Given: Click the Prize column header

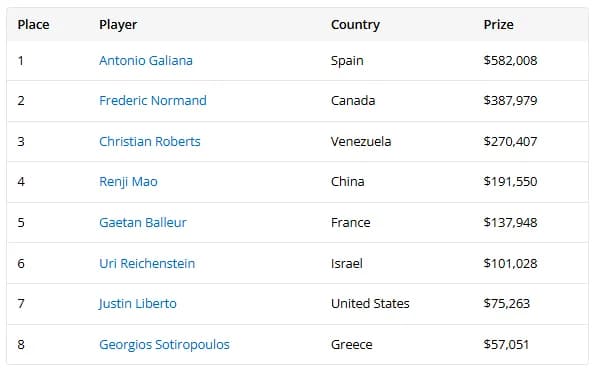Looking at the screenshot, I should (499, 25).
